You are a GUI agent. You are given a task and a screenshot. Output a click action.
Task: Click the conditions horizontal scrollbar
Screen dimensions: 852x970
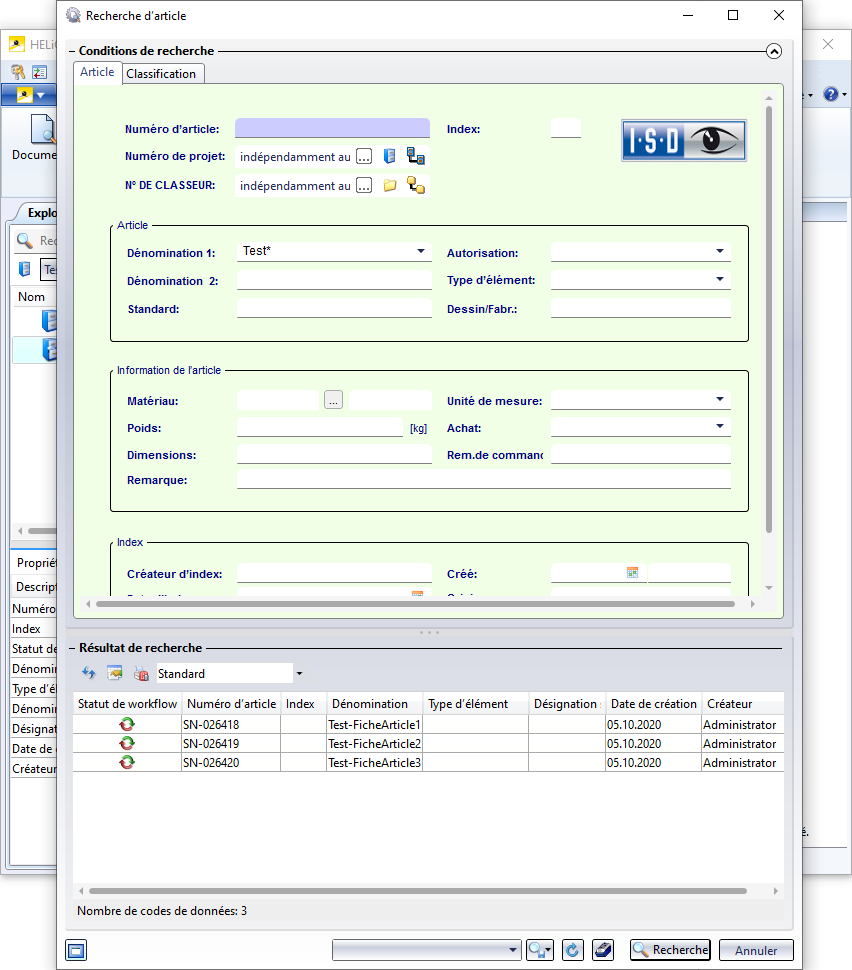tap(415, 604)
